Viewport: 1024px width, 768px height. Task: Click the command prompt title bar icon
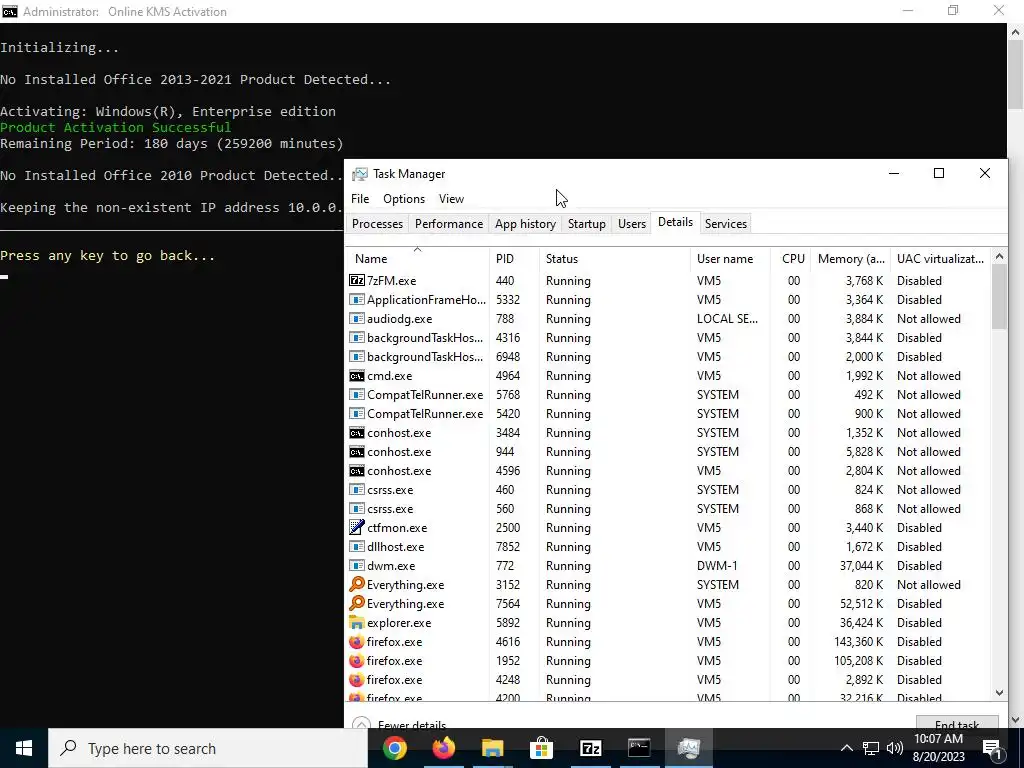(9, 11)
